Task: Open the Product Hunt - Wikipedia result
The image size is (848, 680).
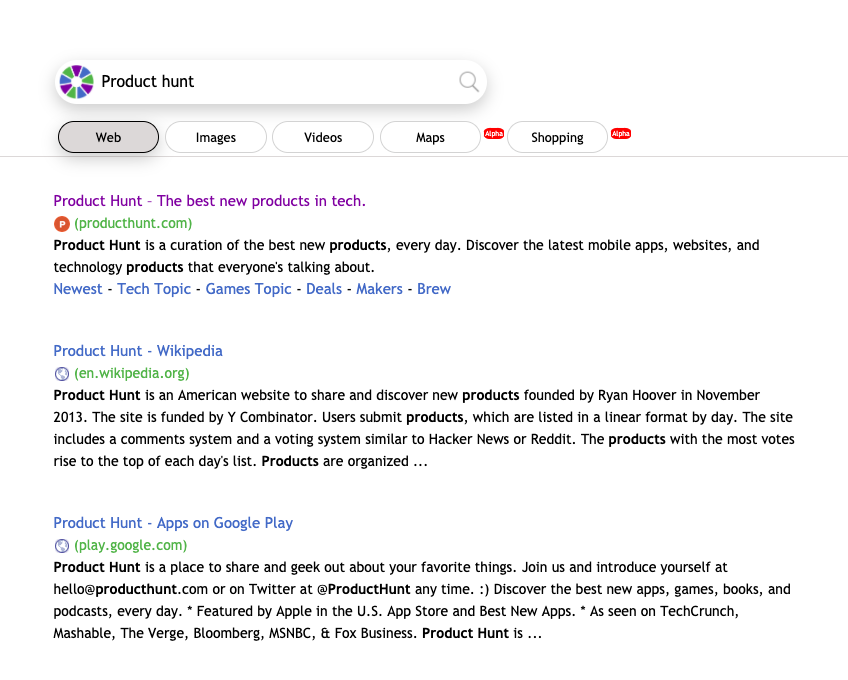Action: click(x=138, y=351)
